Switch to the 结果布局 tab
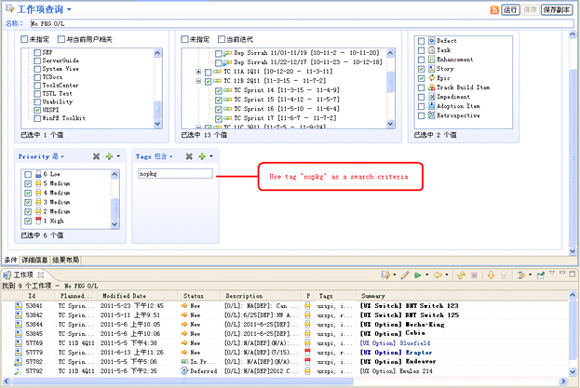Viewport: 580px width, 388px height. coord(65,260)
